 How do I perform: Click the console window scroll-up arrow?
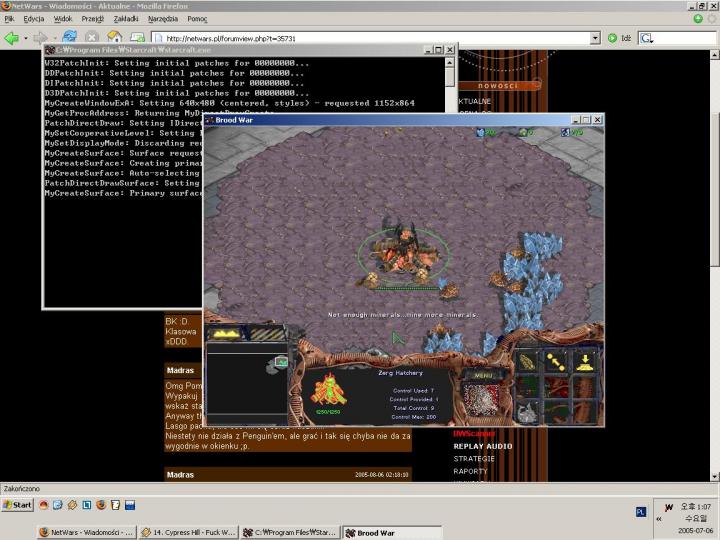pos(450,62)
